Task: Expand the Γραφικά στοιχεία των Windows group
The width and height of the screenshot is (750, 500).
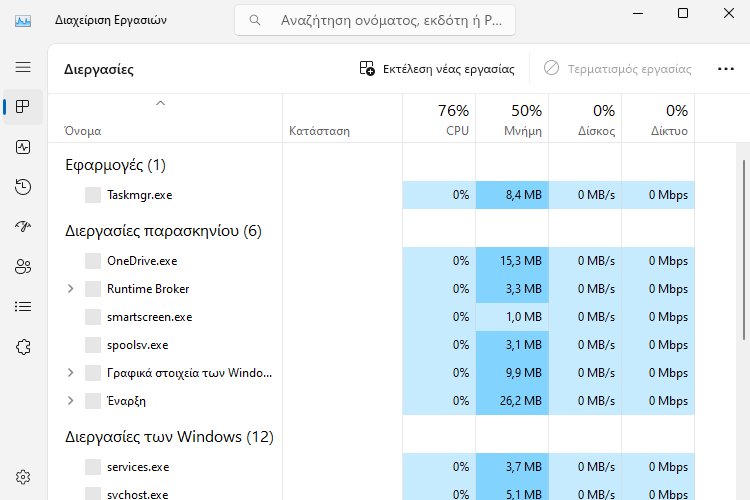Action: 70,373
